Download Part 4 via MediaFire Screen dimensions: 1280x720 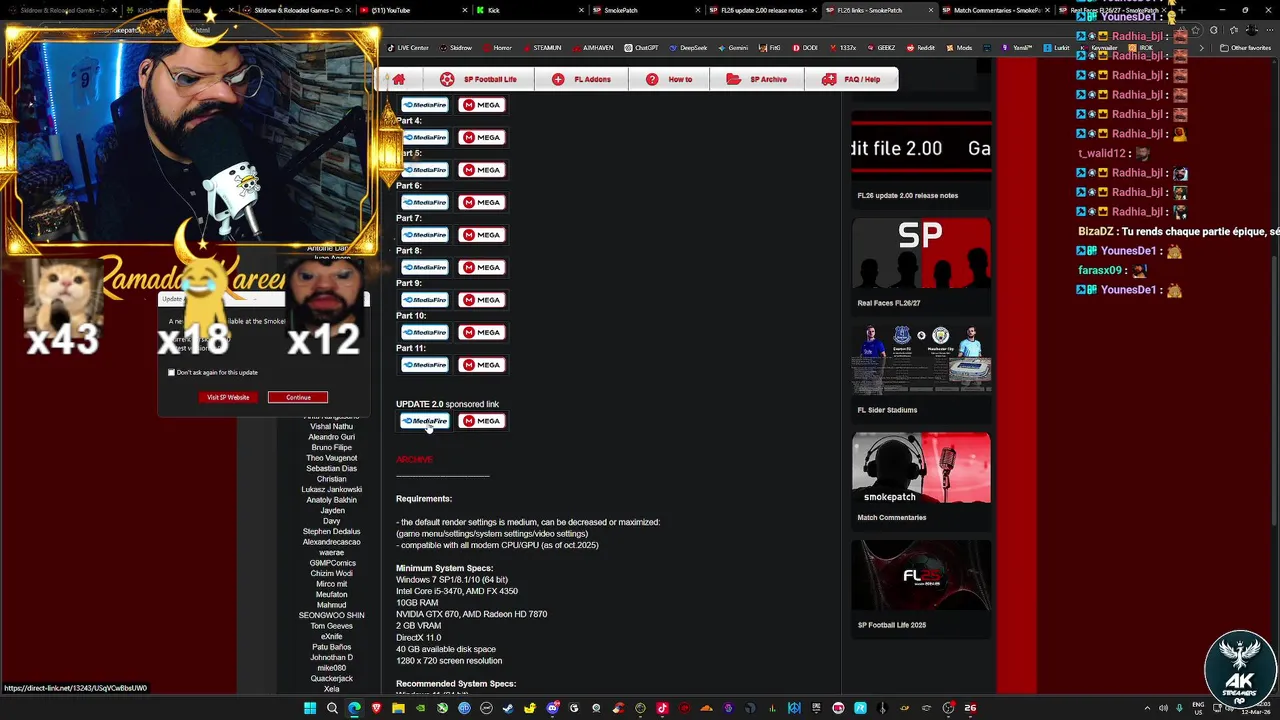(425, 137)
